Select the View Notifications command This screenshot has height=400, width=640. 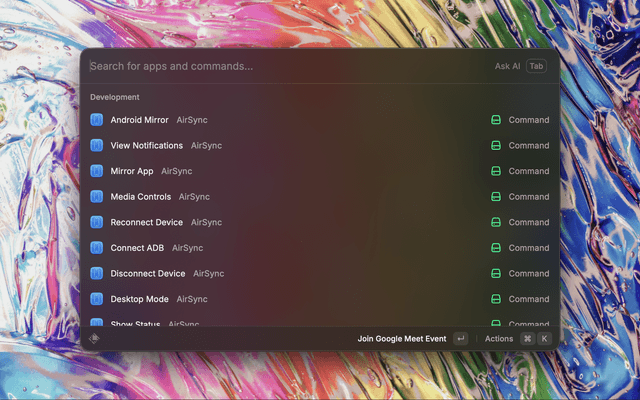(147, 145)
